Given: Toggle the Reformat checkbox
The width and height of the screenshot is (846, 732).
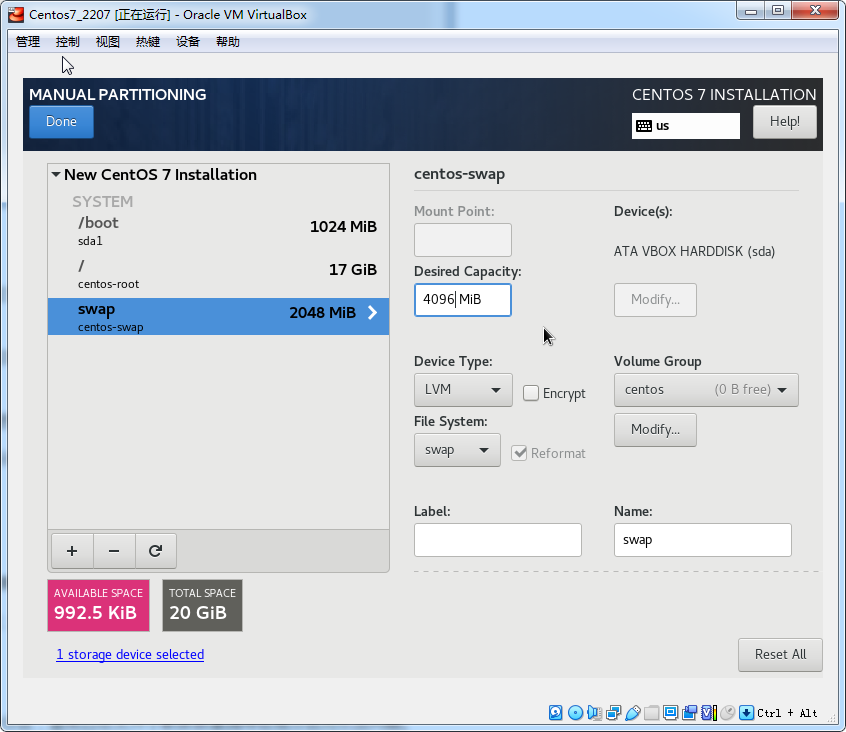Looking at the screenshot, I should 519,453.
